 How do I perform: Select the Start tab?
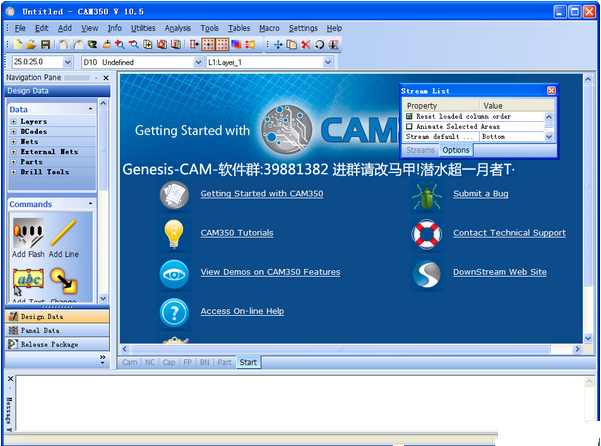248,362
